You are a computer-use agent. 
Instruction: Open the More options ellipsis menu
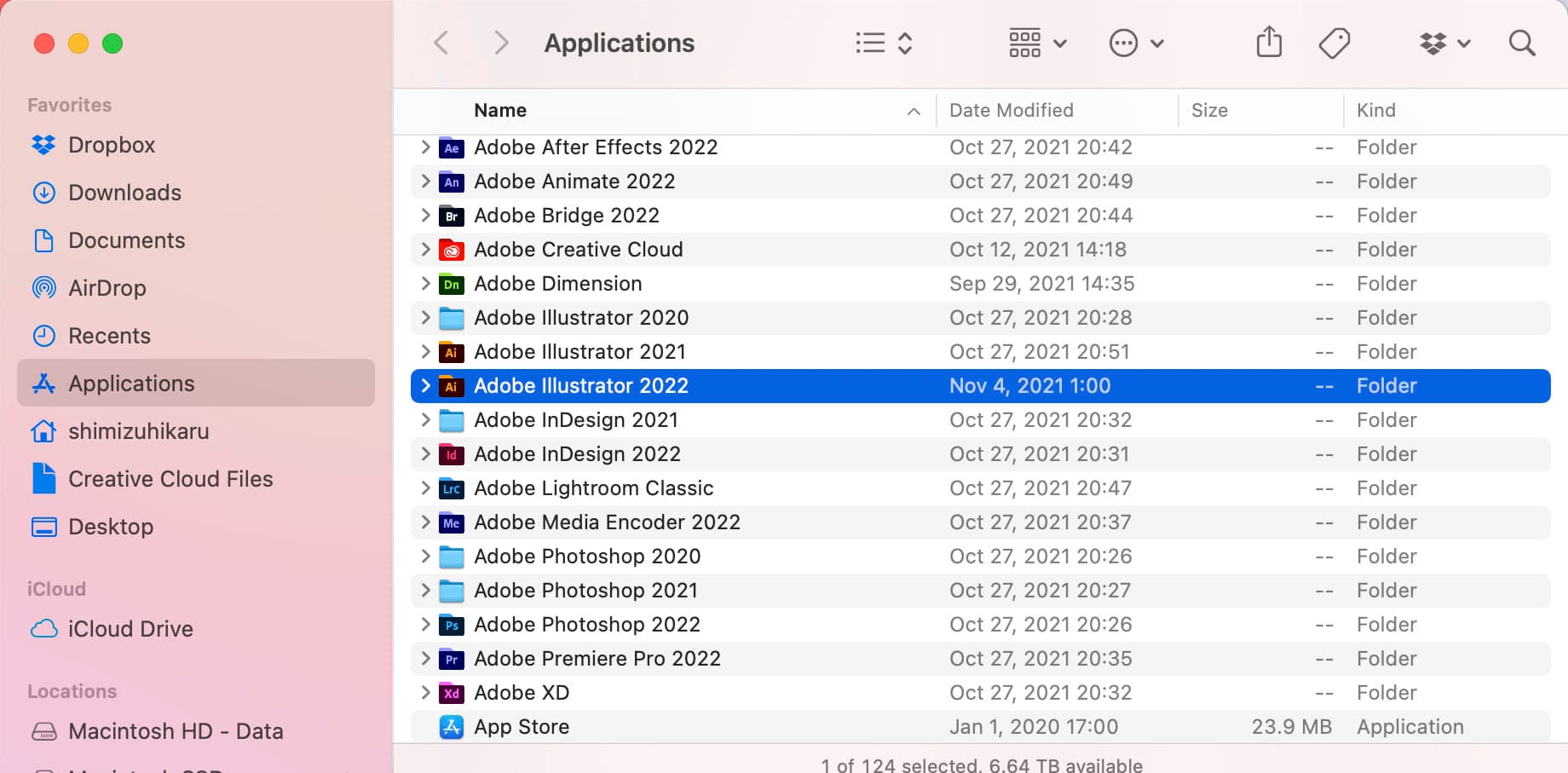pyautogui.click(x=1135, y=43)
